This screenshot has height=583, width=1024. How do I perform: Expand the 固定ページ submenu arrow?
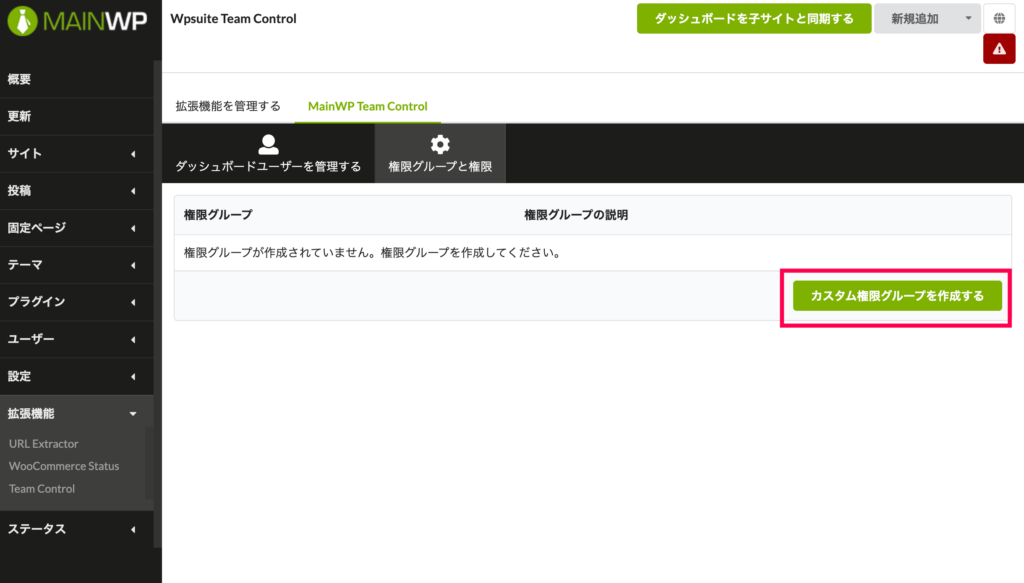click(x=133, y=228)
